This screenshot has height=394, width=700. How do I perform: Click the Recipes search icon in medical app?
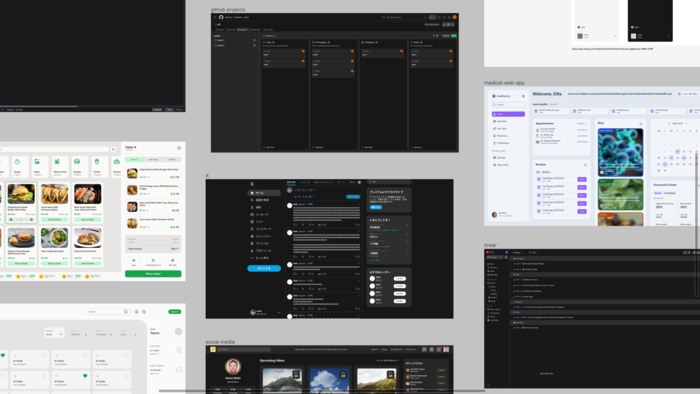[x=585, y=165]
